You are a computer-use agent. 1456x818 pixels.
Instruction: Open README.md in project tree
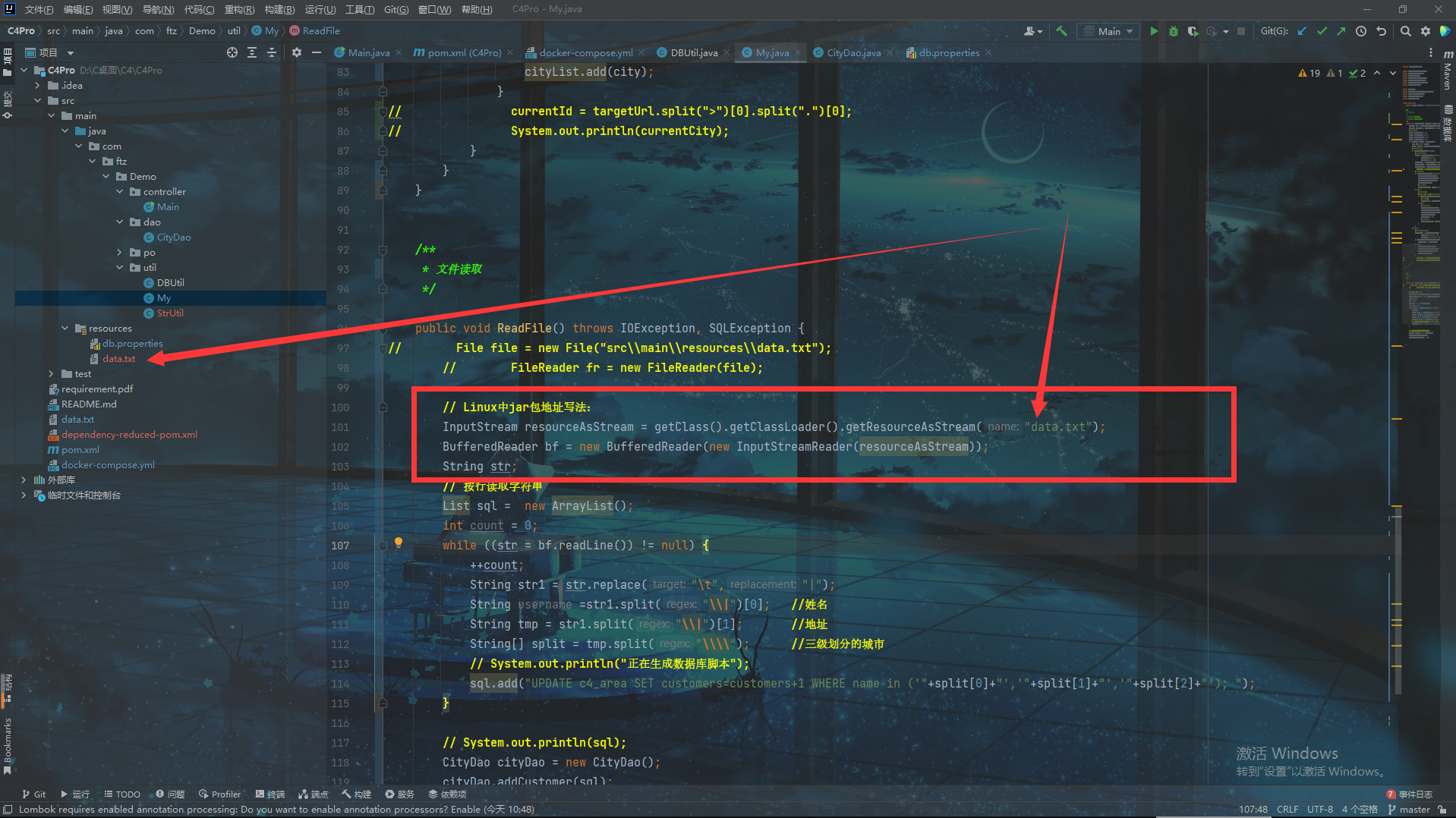tap(89, 404)
